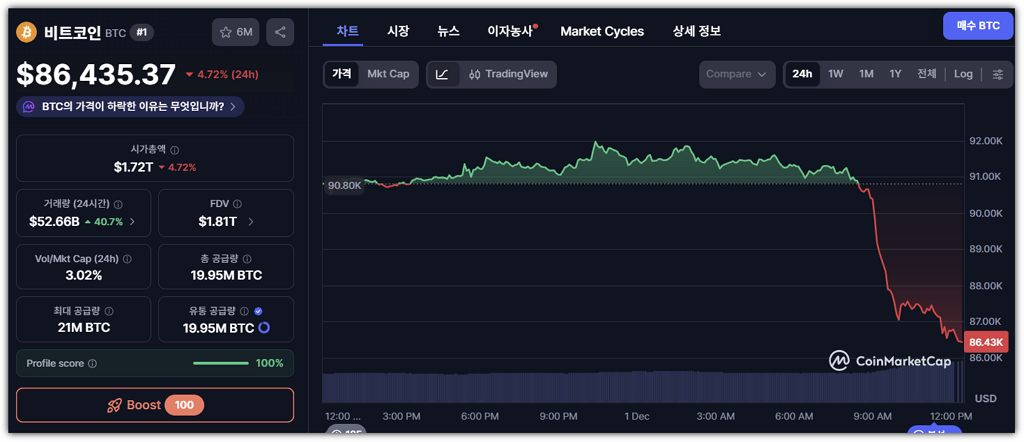Click the 90.80K opening price label
The width and height of the screenshot is (1024, 442).
[344, 185]
